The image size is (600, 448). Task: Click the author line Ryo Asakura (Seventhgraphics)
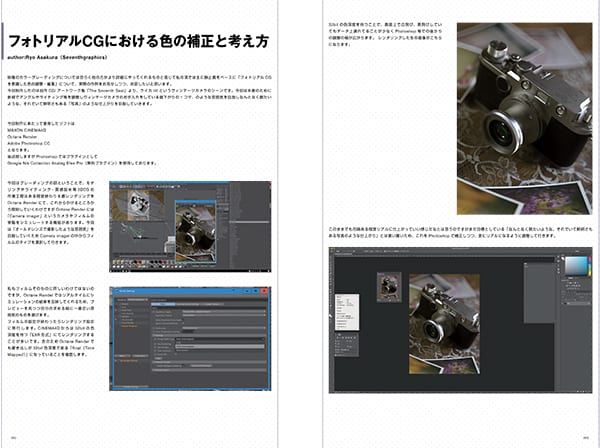57,57
